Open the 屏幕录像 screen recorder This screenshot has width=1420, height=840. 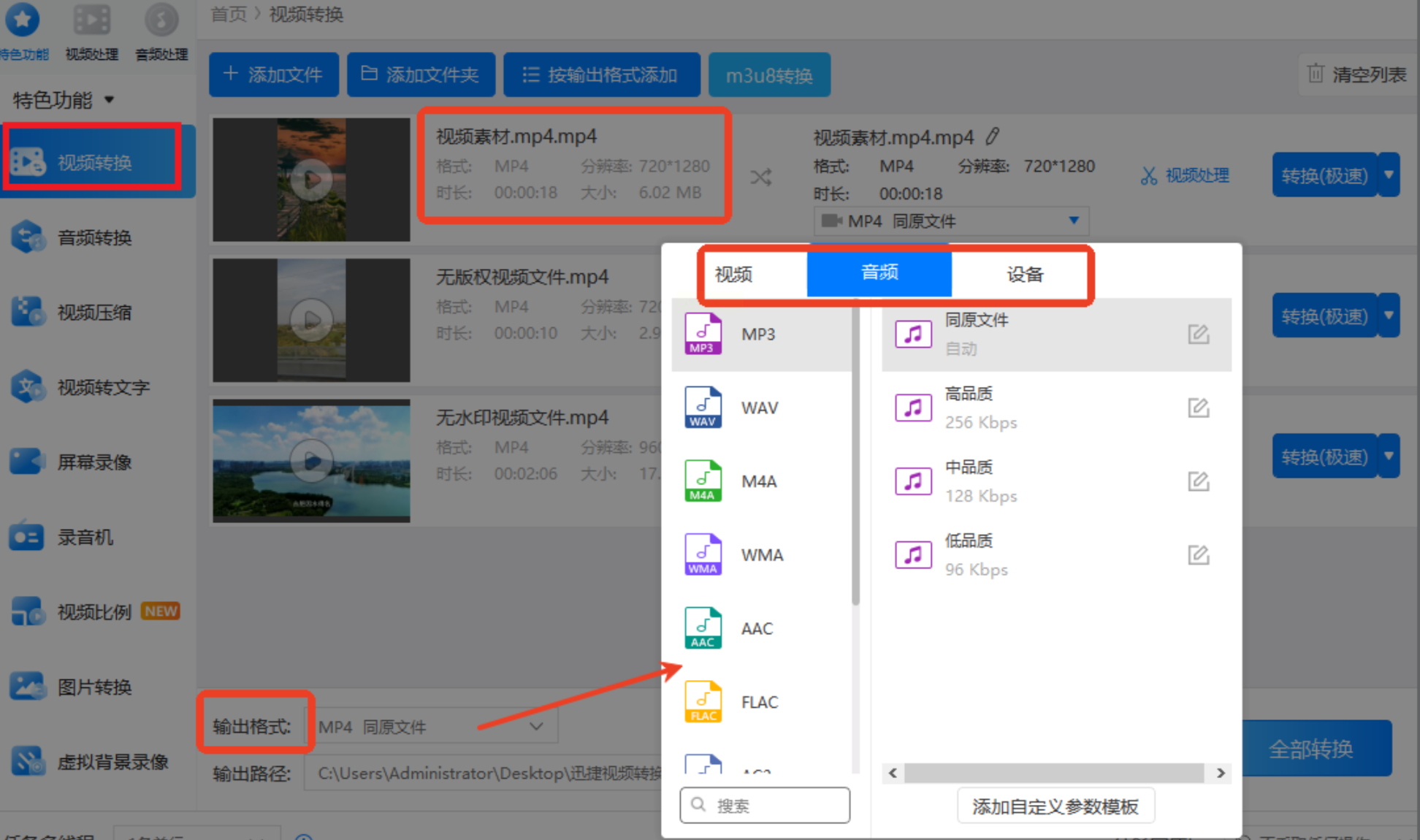[94, 462]
